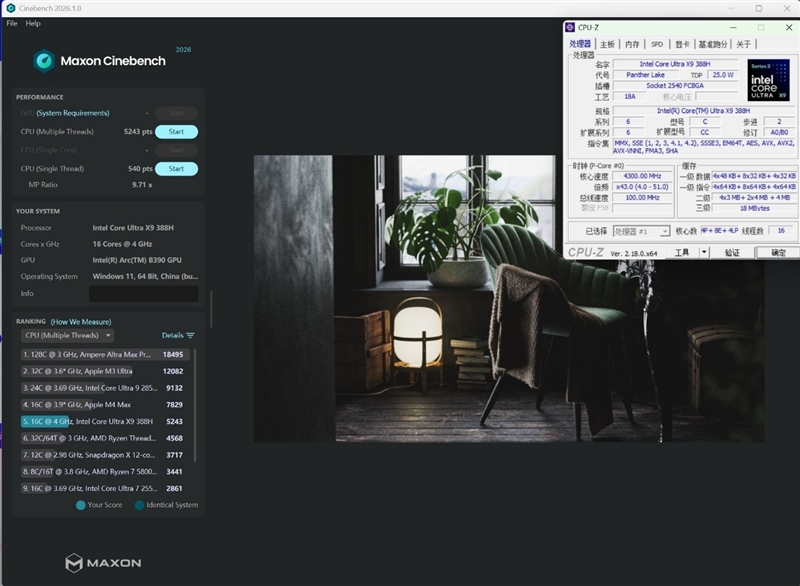Click the Info text field
The width and height of the screenshot is (800, 586).
142,294
